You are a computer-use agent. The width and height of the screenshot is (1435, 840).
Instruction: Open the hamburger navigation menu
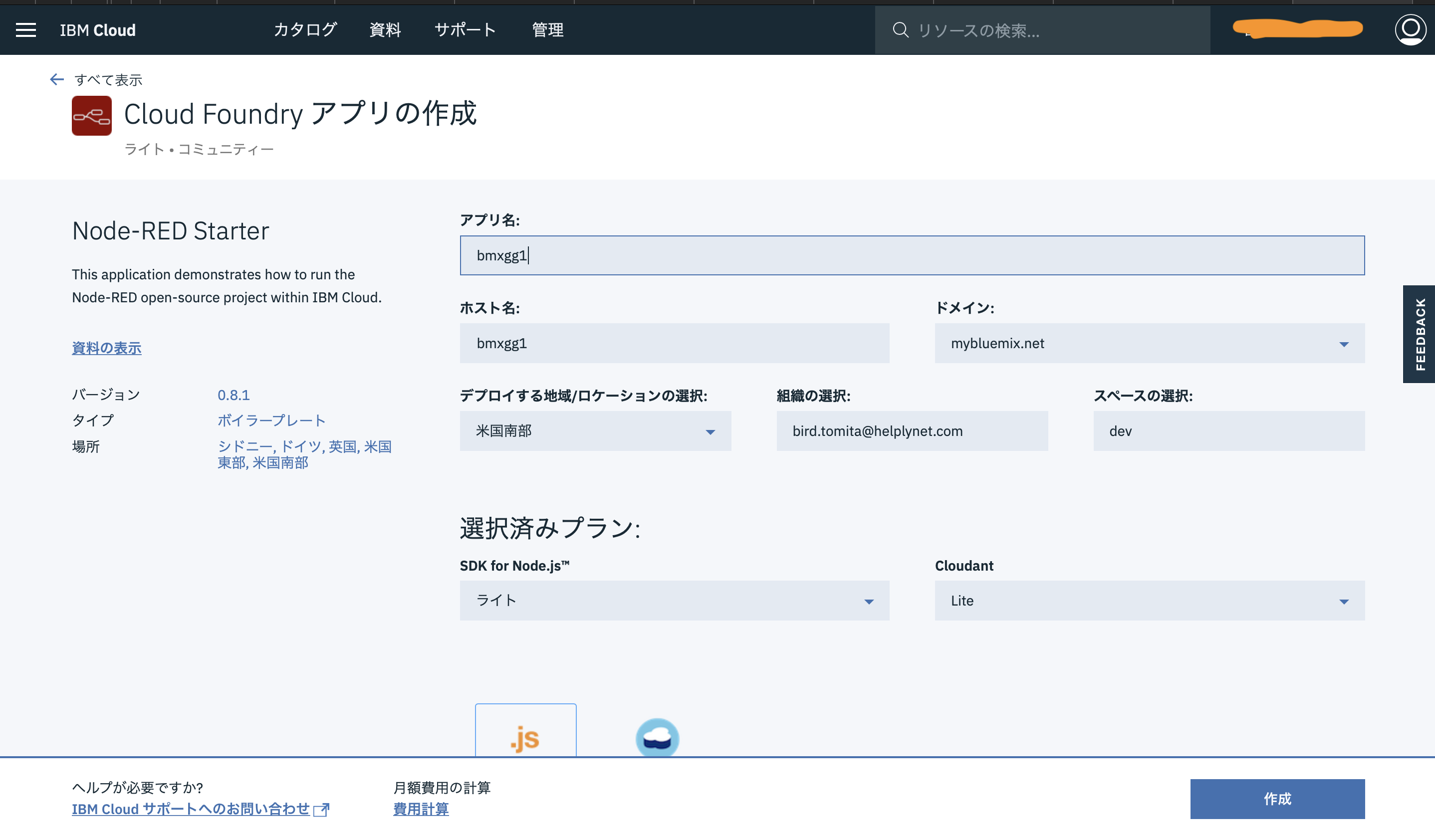click(25, 29)
